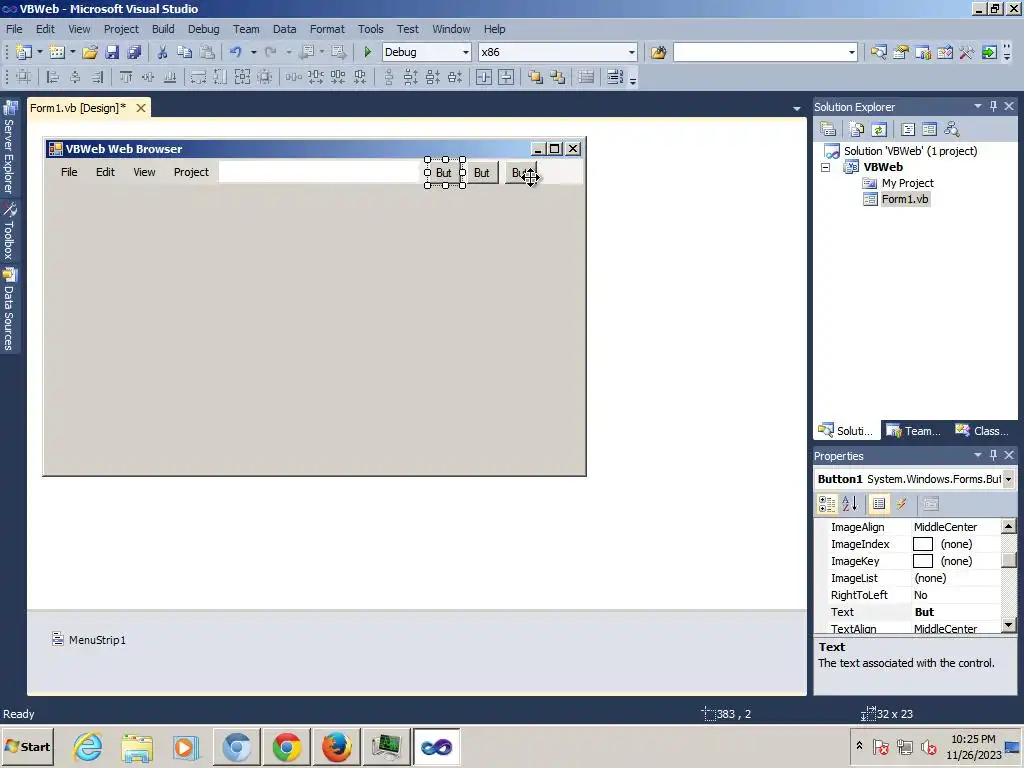Click Refresh icon in Solution Explorer

tap(879, 129)
